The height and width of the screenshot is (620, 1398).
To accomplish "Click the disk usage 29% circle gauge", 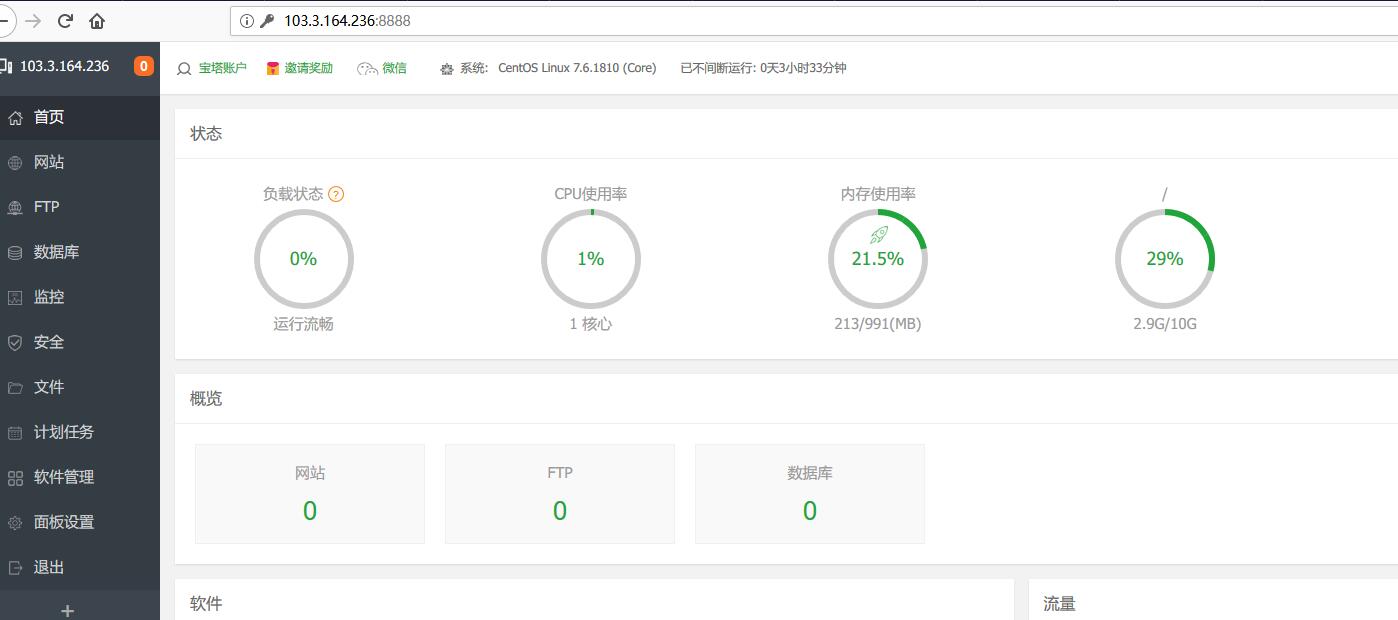I will 1164,259.
